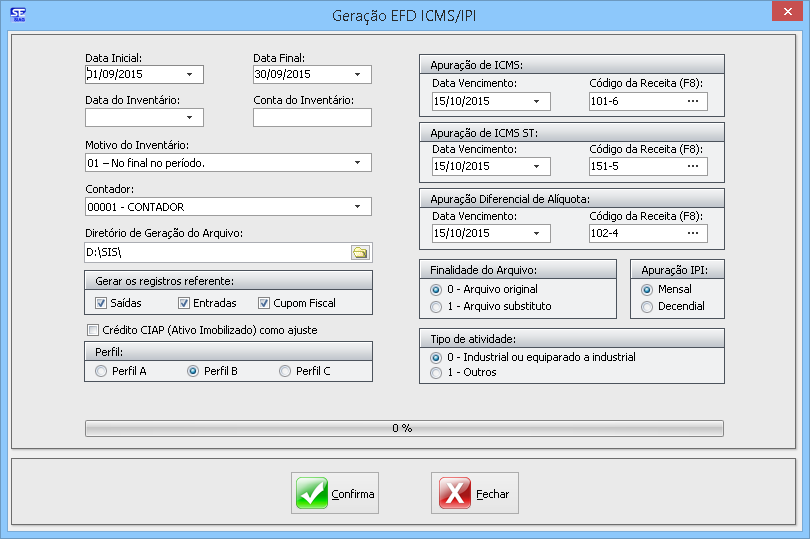Expand the Contador combo box

pyautogui.click(x=357, y=207)
